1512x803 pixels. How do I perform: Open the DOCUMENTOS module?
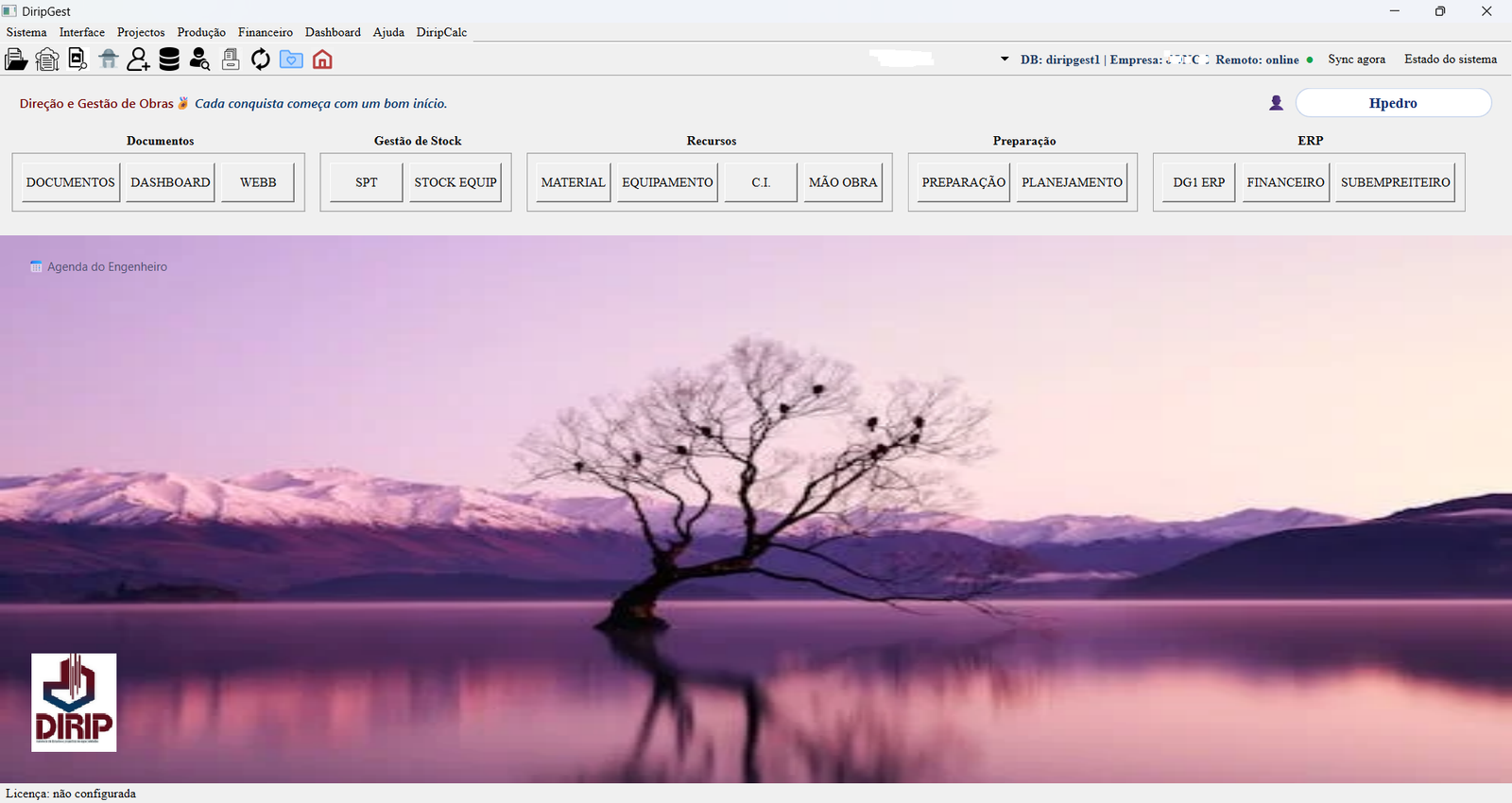point(71,182)
